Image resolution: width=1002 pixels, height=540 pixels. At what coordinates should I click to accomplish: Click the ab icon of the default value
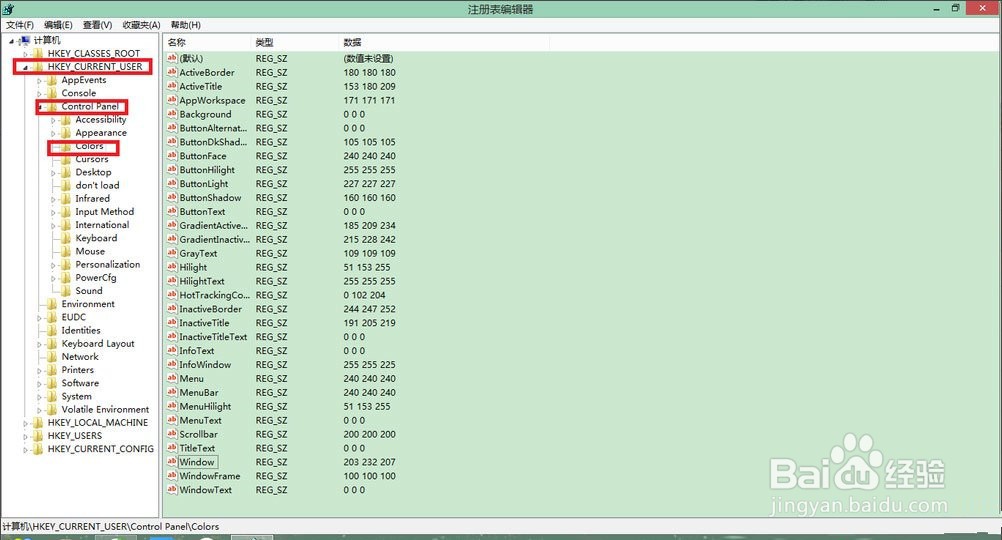(172, 58)
